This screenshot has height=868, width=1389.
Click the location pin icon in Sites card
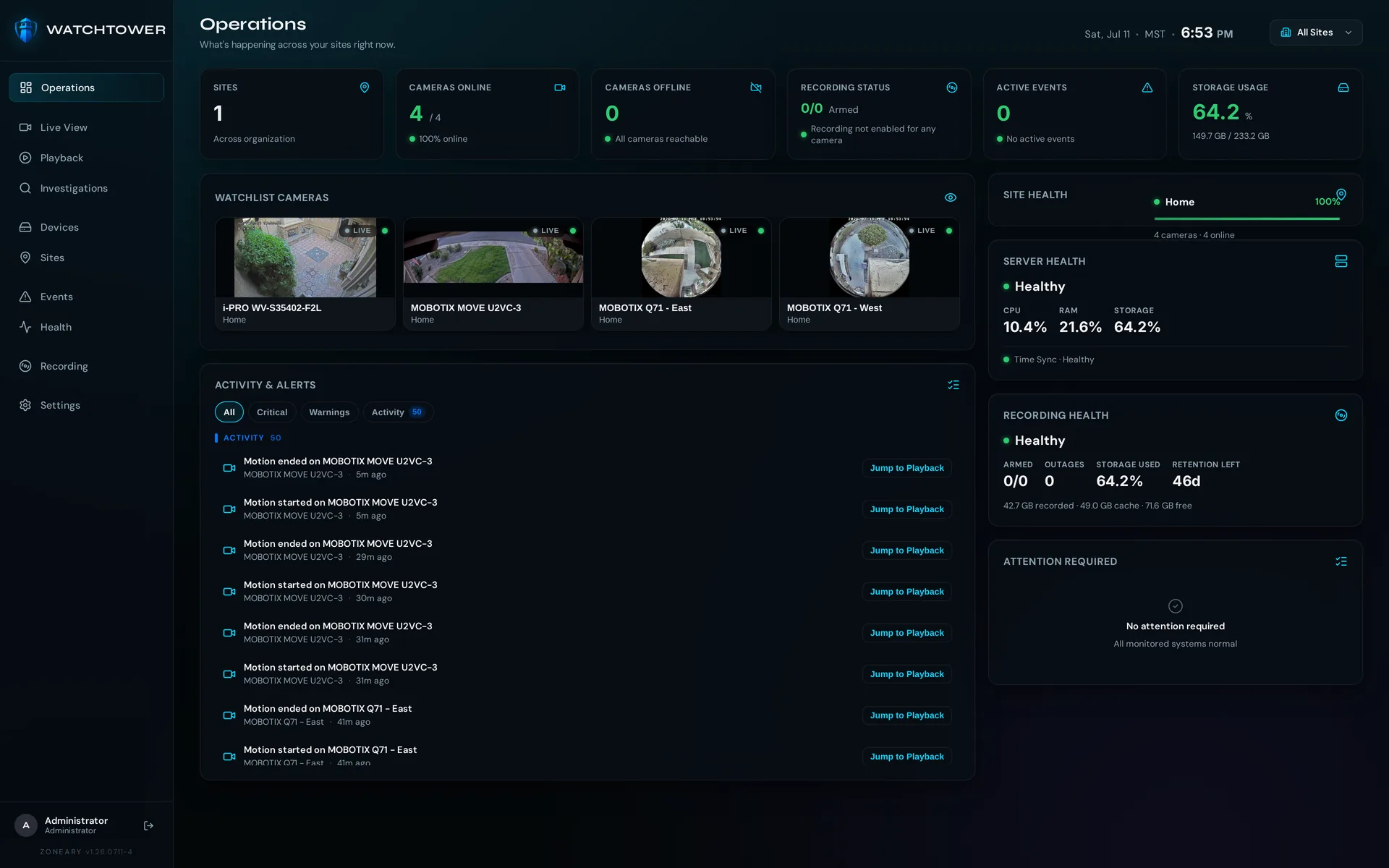pyautogui.click(x=365, y=88)
